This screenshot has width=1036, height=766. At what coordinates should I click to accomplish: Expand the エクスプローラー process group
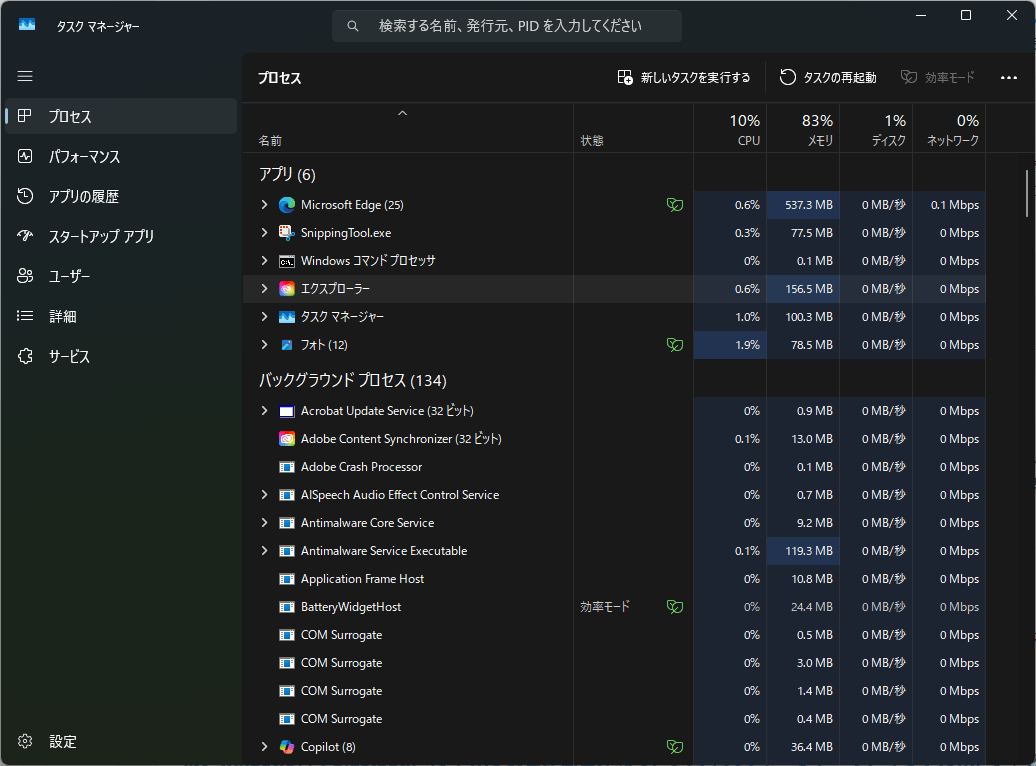coord(264,289)
